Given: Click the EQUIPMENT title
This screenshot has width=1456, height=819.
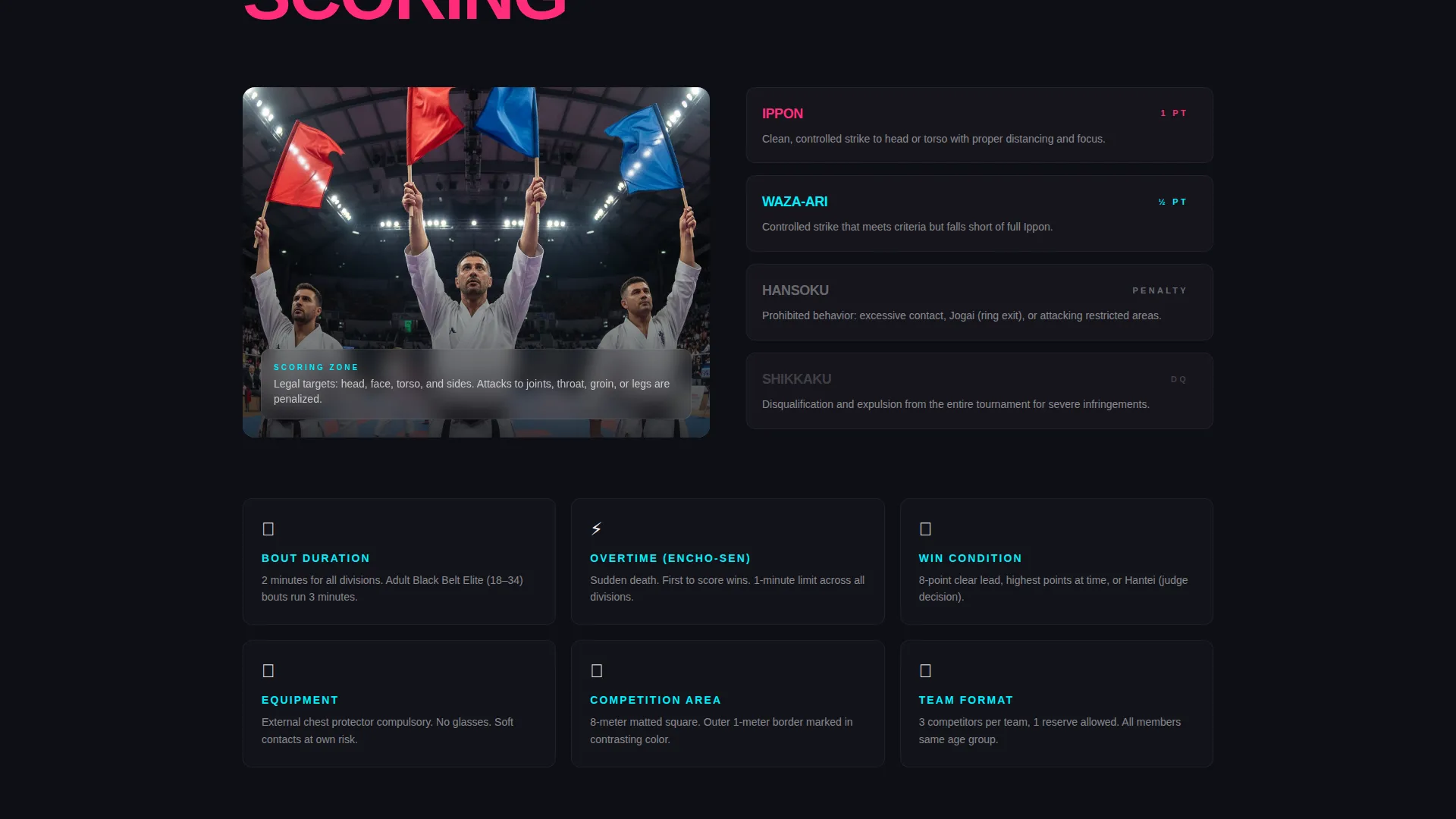Looking at the screenshot, I should (300, 700).
